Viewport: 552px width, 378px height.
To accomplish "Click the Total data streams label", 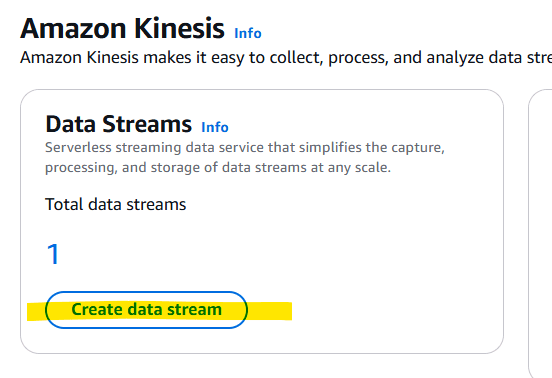I will pyautogui.click(x=115, y=204).
